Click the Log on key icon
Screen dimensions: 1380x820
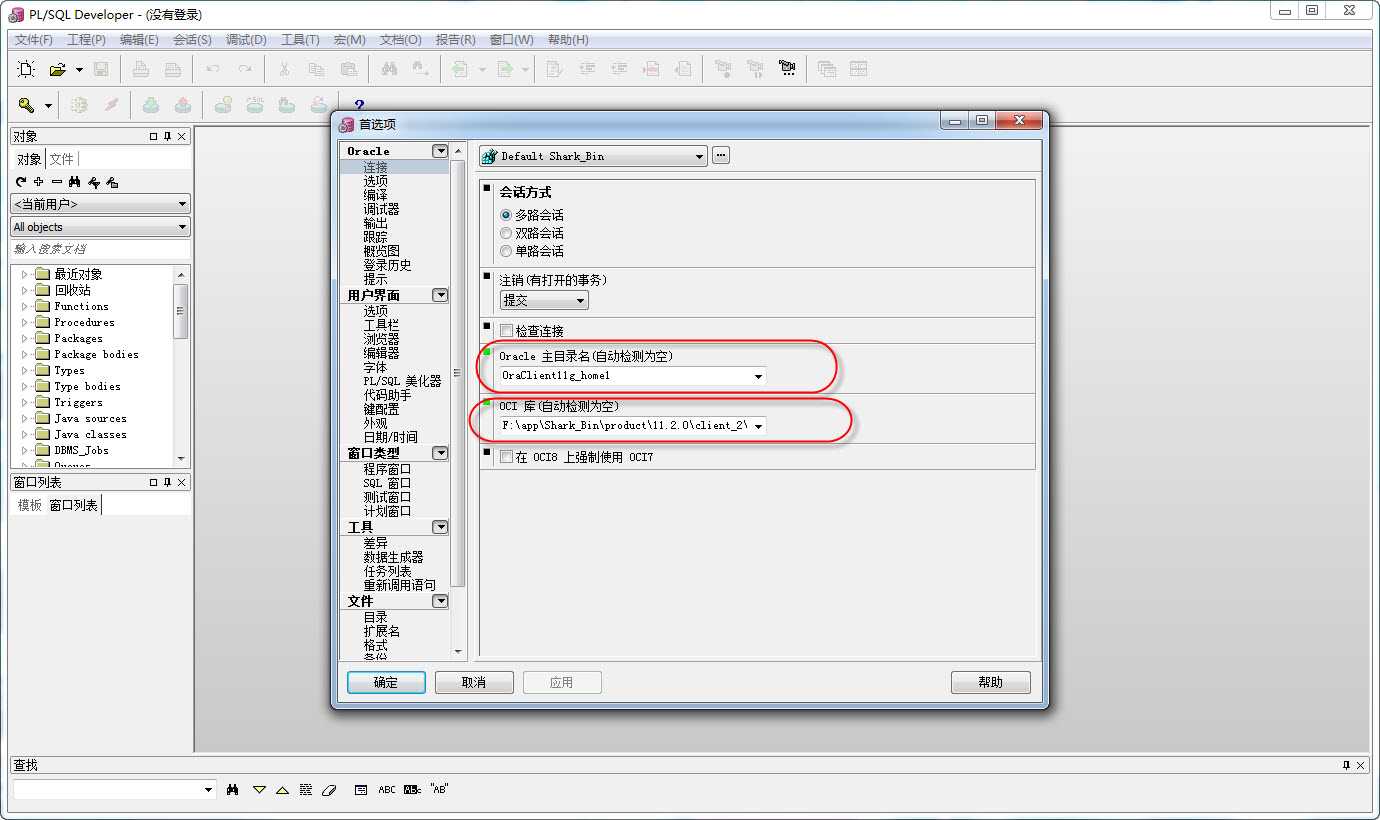[26, 105]
